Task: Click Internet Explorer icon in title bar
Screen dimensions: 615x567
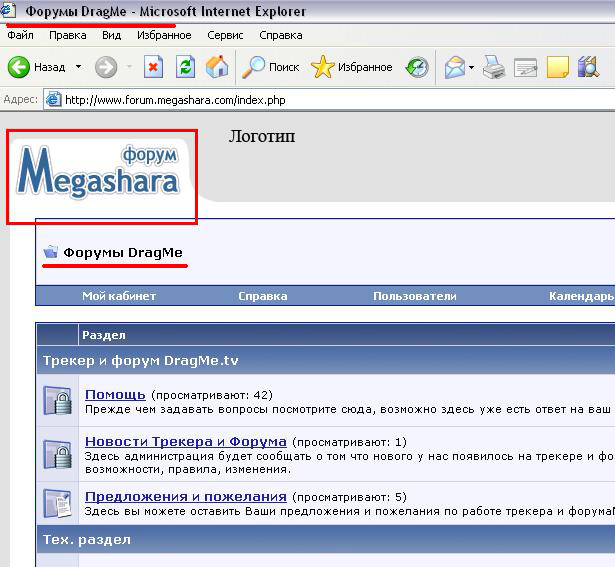Action: (x=8, y=10)
